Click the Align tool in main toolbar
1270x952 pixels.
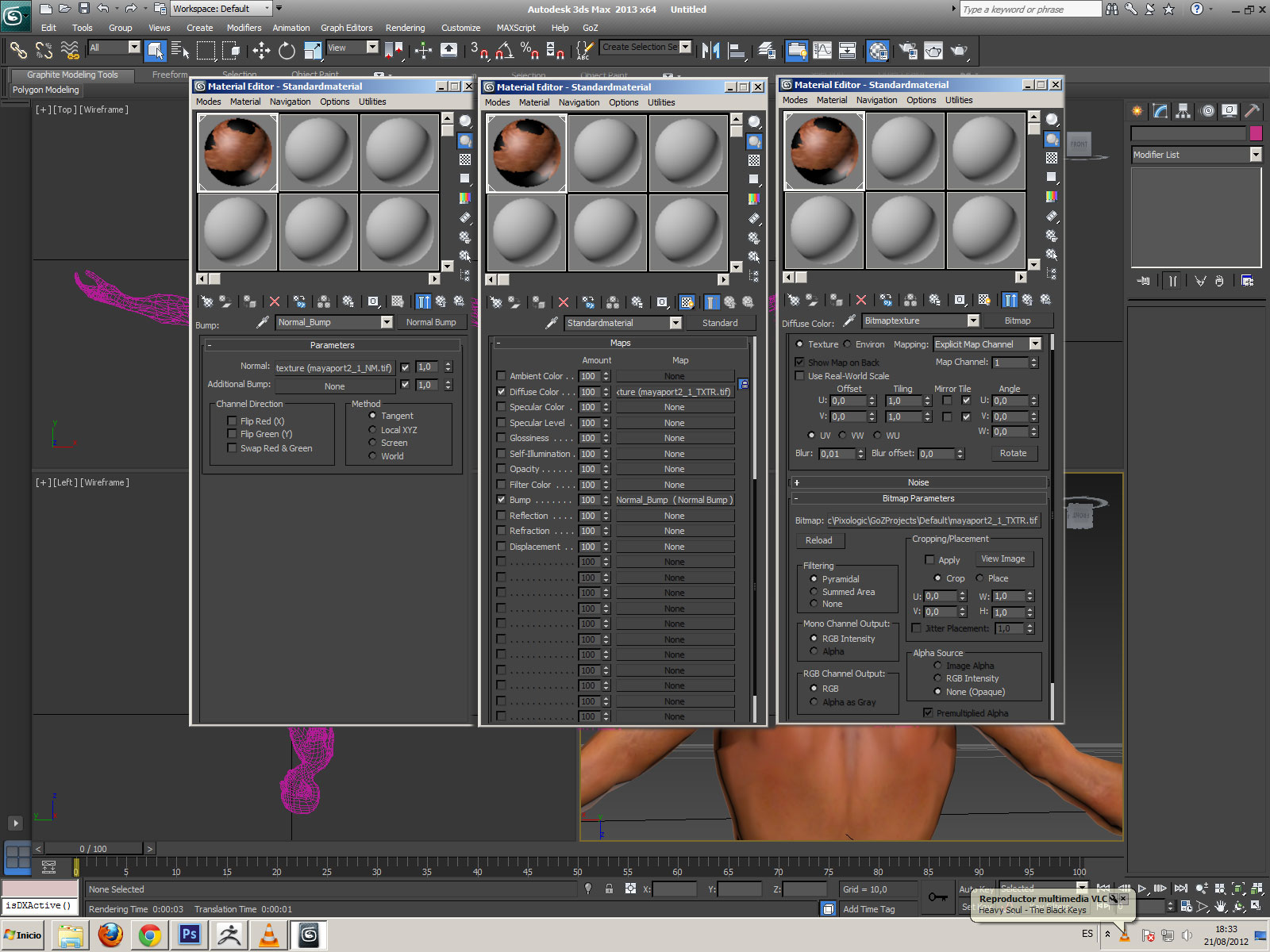(737, 51)
